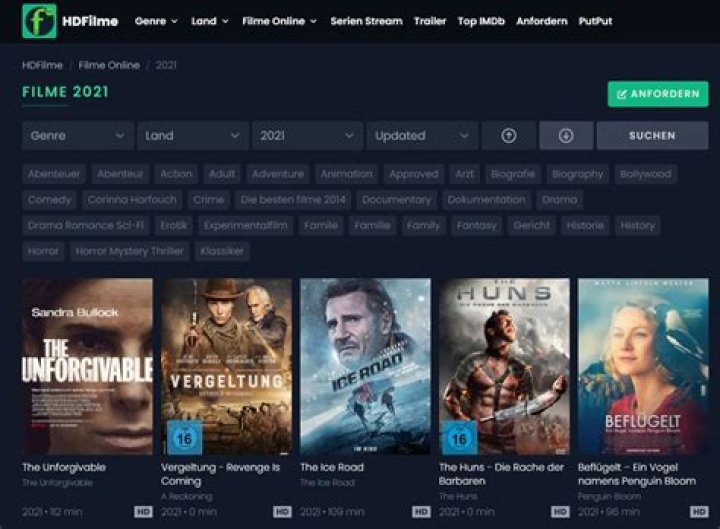Select the Fantasy genre tag
Image resolution: width=720 pixels, height=529 pixels.
click(476, 225)
